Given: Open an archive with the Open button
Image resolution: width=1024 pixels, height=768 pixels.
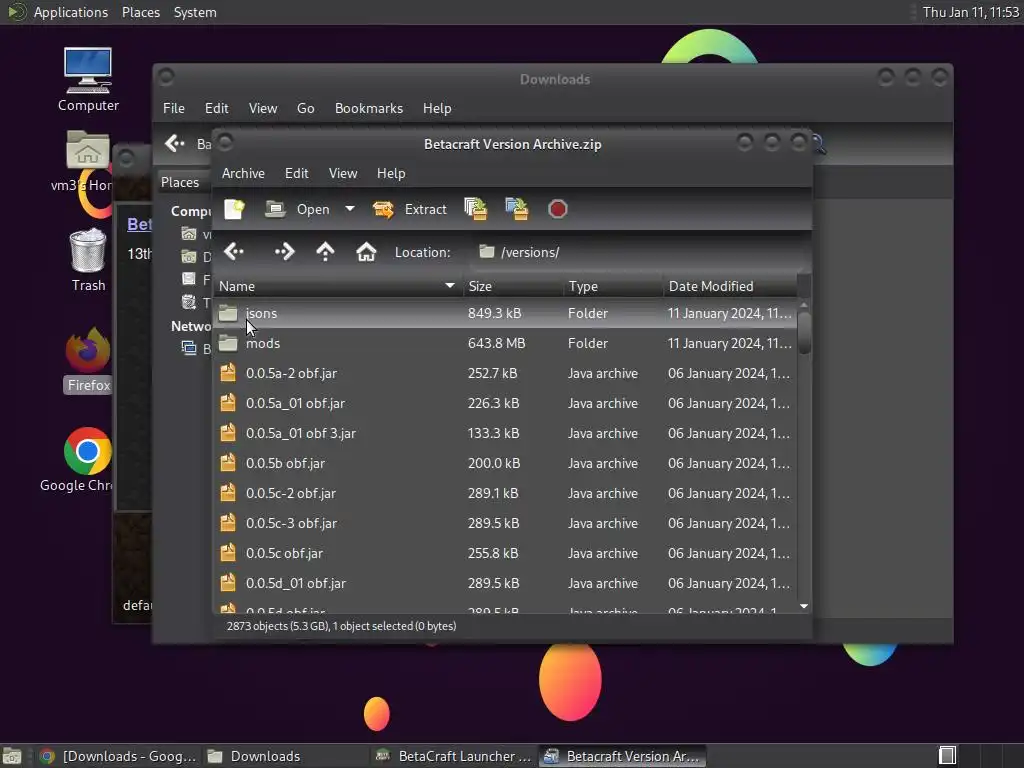Looking at the screenshot, I should pos(298,209).
